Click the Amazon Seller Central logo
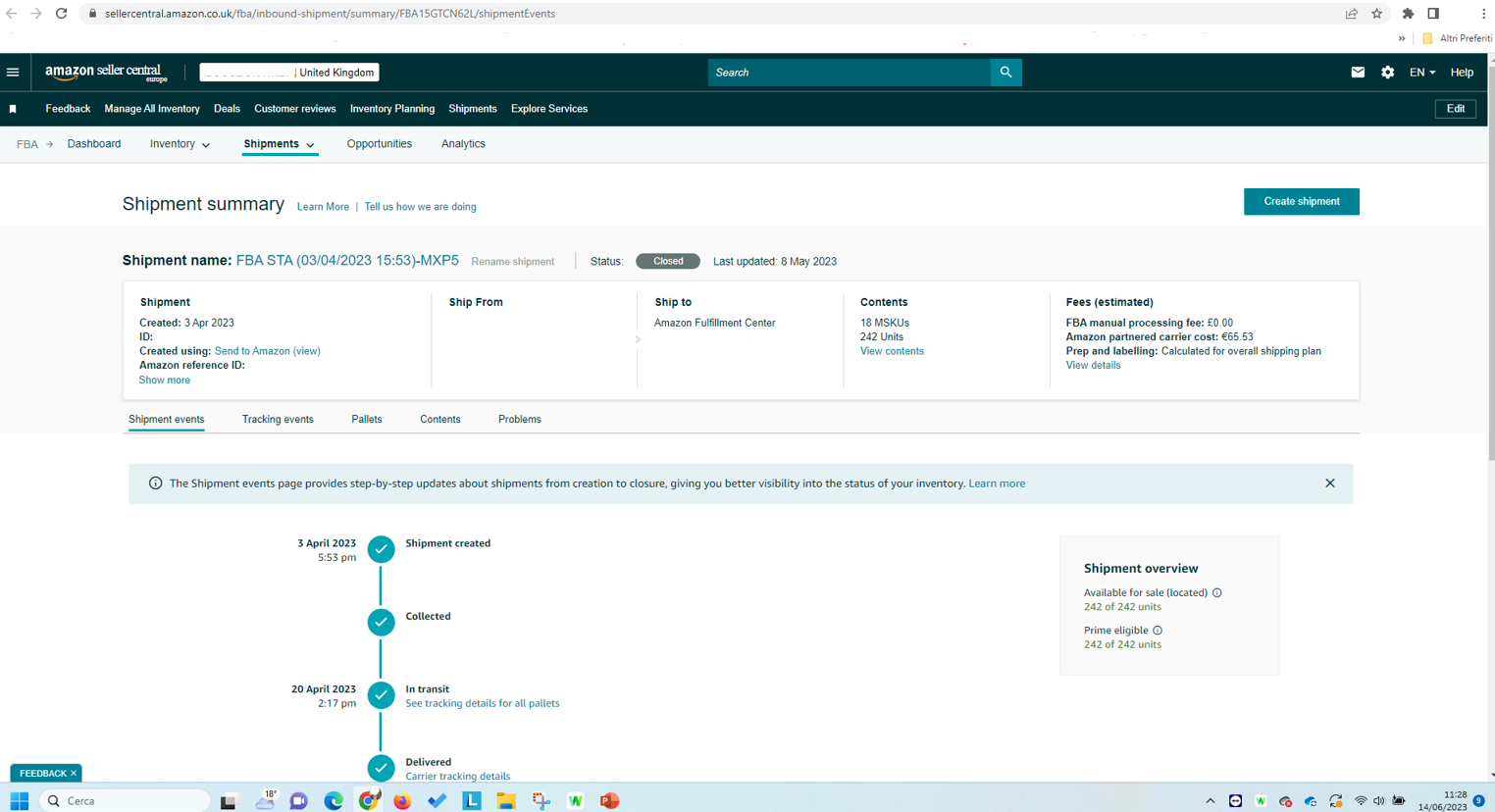 pos(106,73)
